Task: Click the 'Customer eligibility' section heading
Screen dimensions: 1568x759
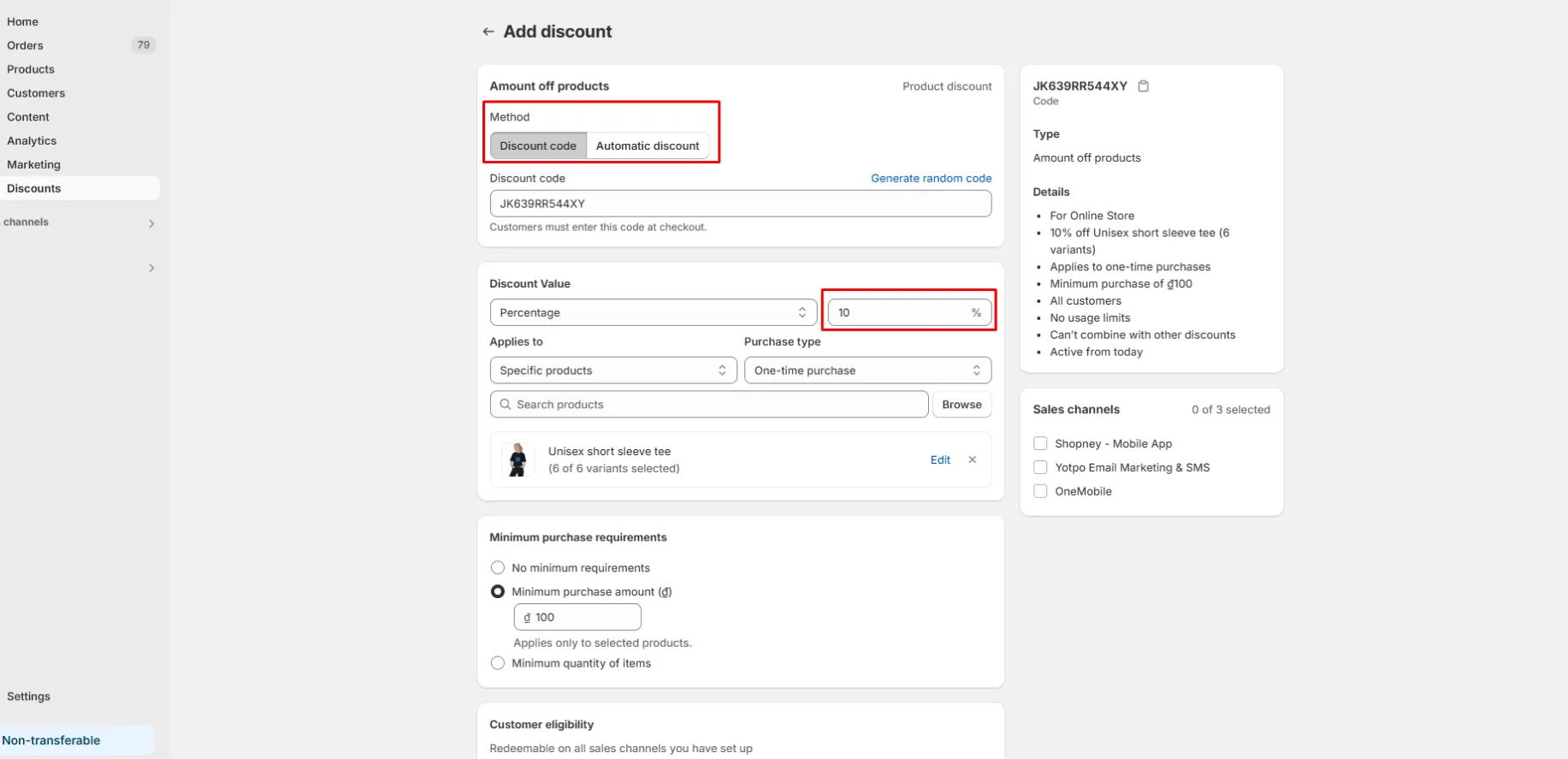Action: pyautogui.click(x=541, y=724)
